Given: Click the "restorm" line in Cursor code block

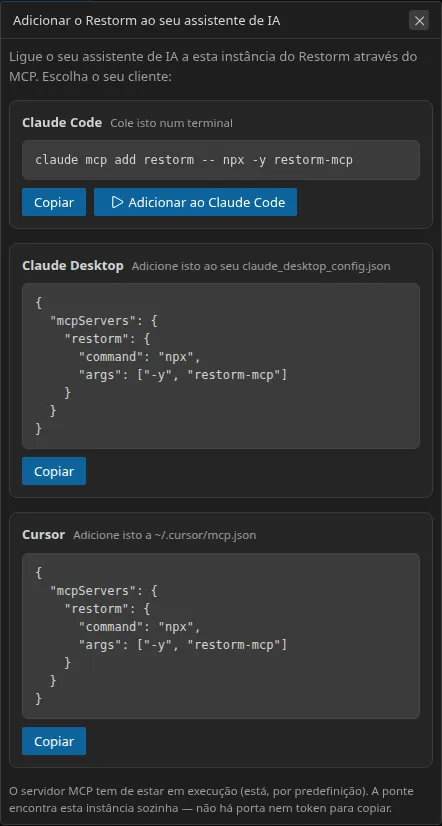Looking at the screenshot, I should click(x=107, y=609).
